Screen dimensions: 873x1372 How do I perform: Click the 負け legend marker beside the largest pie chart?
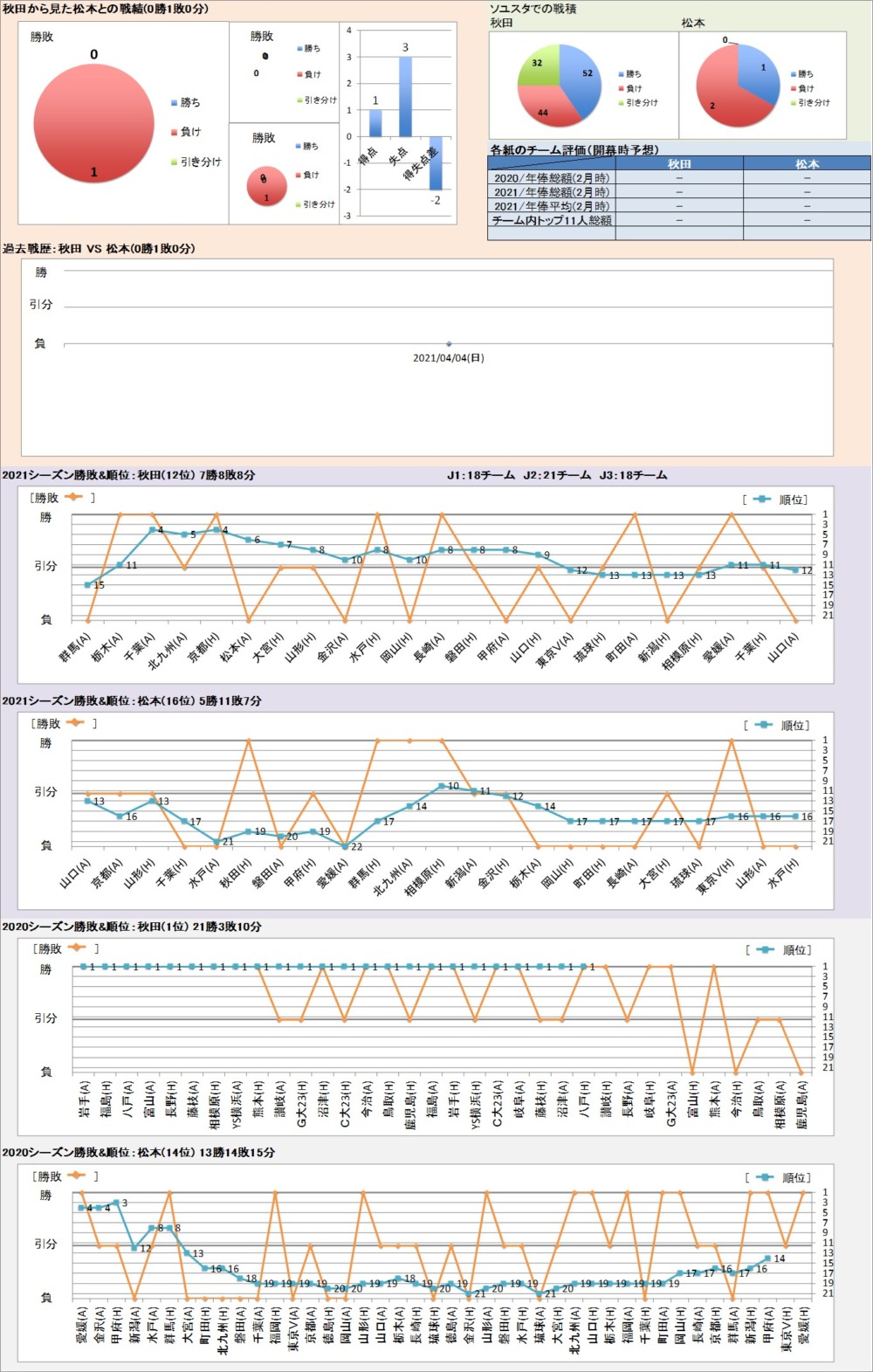[175, 133]
